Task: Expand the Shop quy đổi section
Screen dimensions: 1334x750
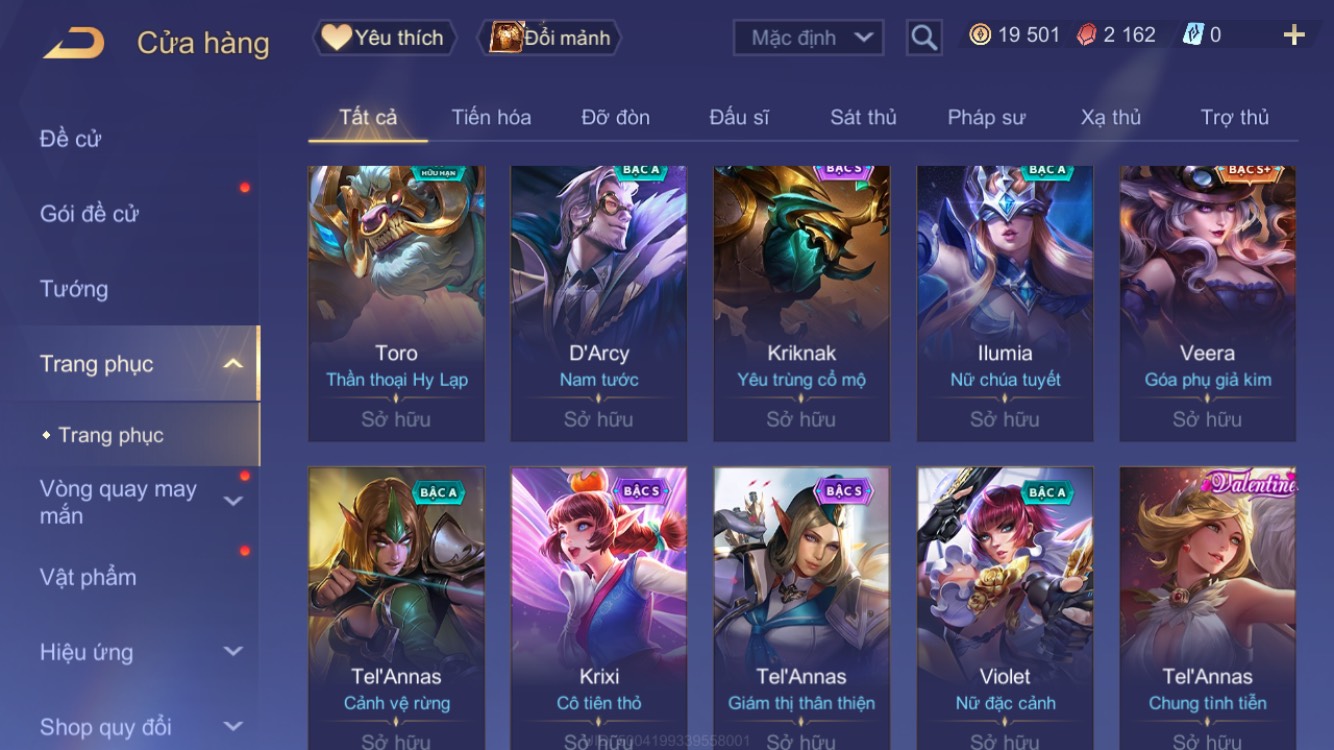Action: click(233, 727)
